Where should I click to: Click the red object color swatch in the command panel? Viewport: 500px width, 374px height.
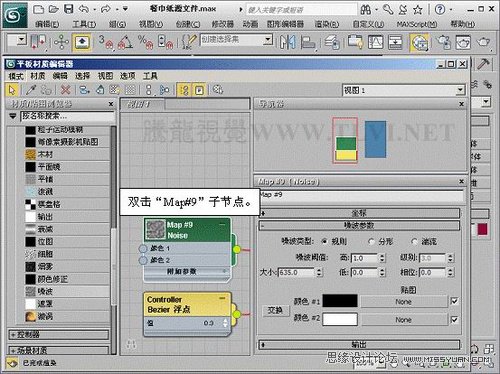pos(482,229)
